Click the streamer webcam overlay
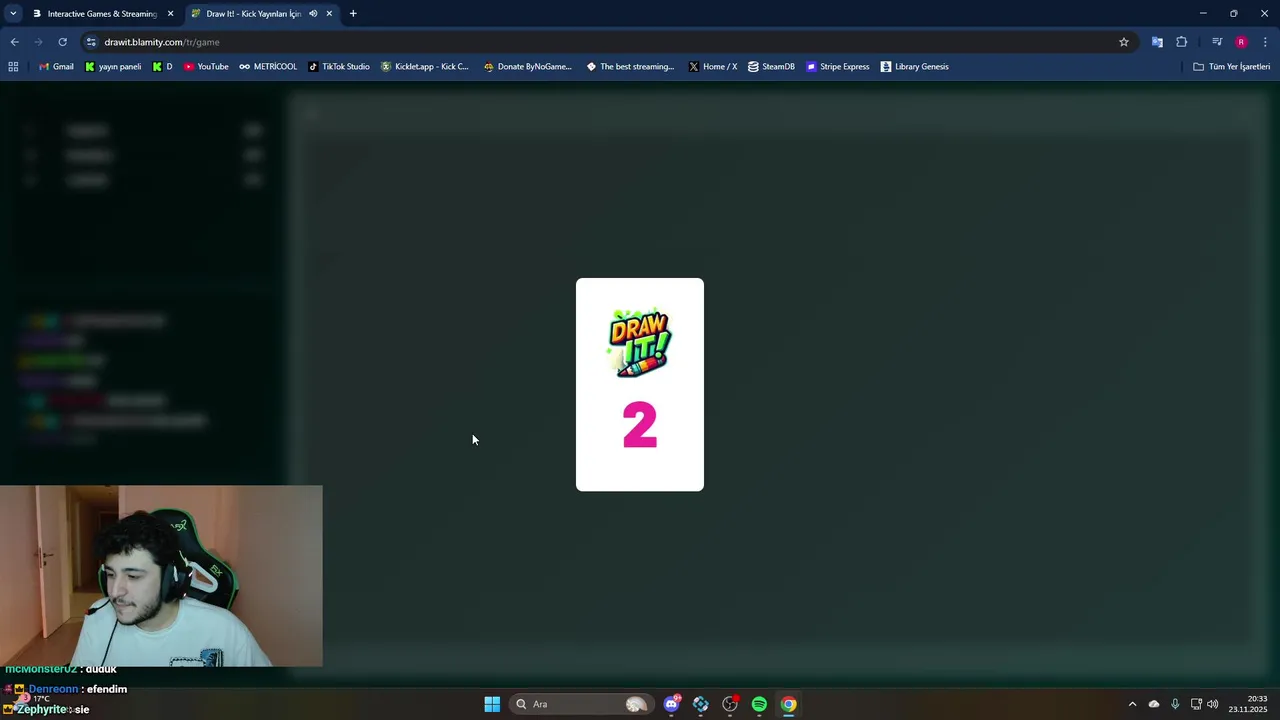This screenshot has height=720, width=1280. pos(161,576)
